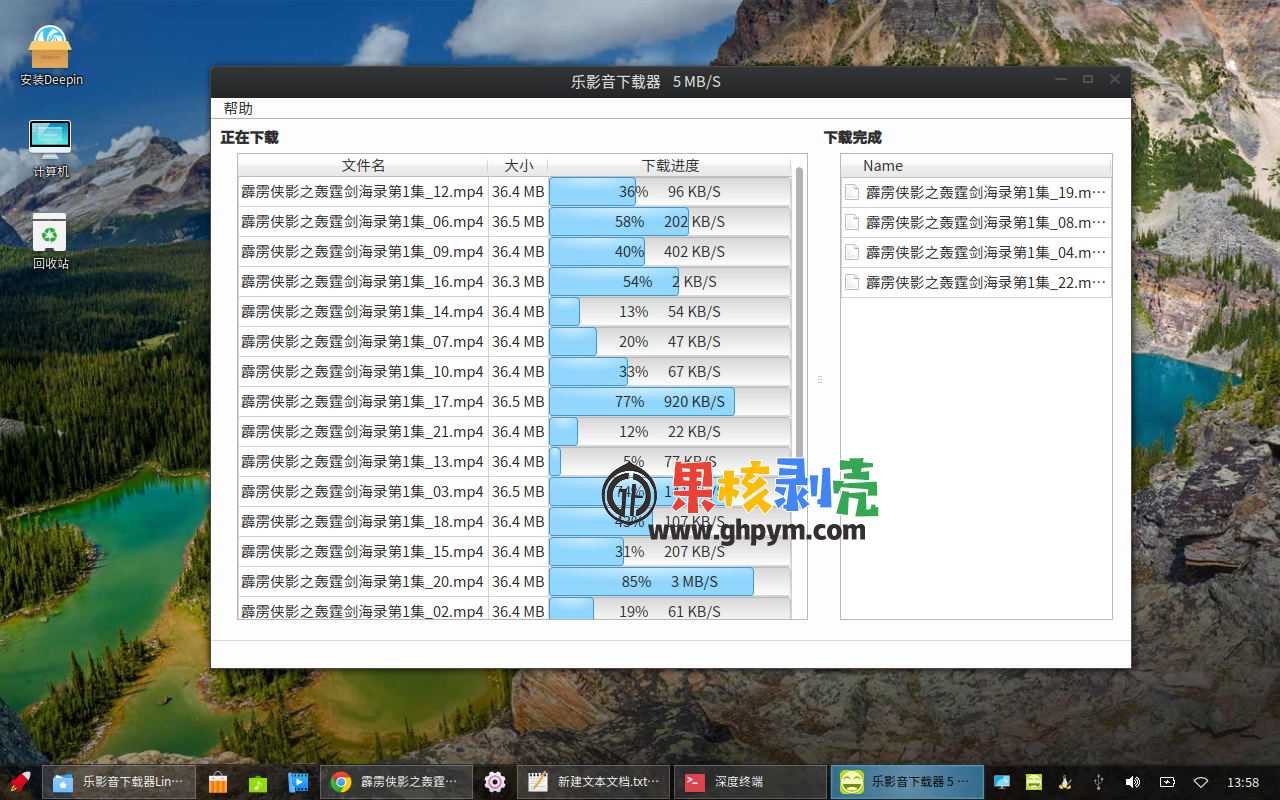The height and width of the screenshot is (800, 1280).
Task: Click the 13:58 clock in the tray
Action: [x=1243, y=782]
